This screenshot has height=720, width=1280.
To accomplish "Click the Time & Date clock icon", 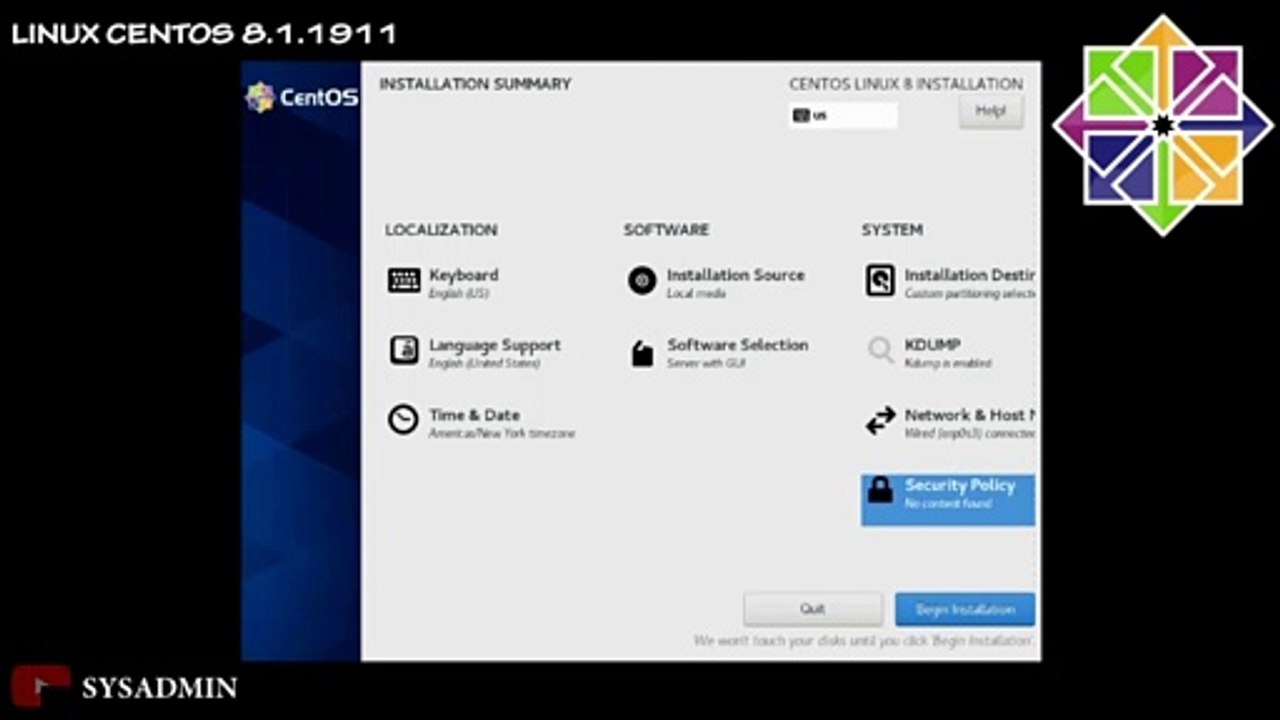I will 403,420.
